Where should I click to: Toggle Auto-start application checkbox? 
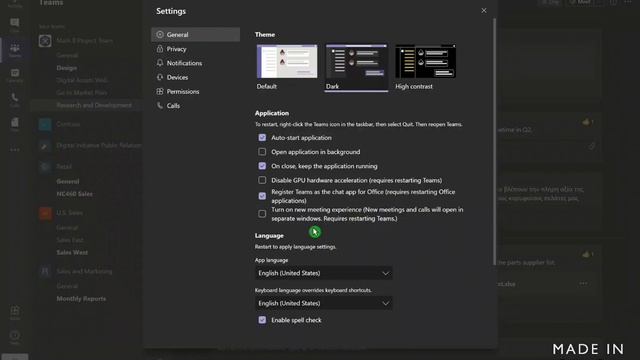262,138
